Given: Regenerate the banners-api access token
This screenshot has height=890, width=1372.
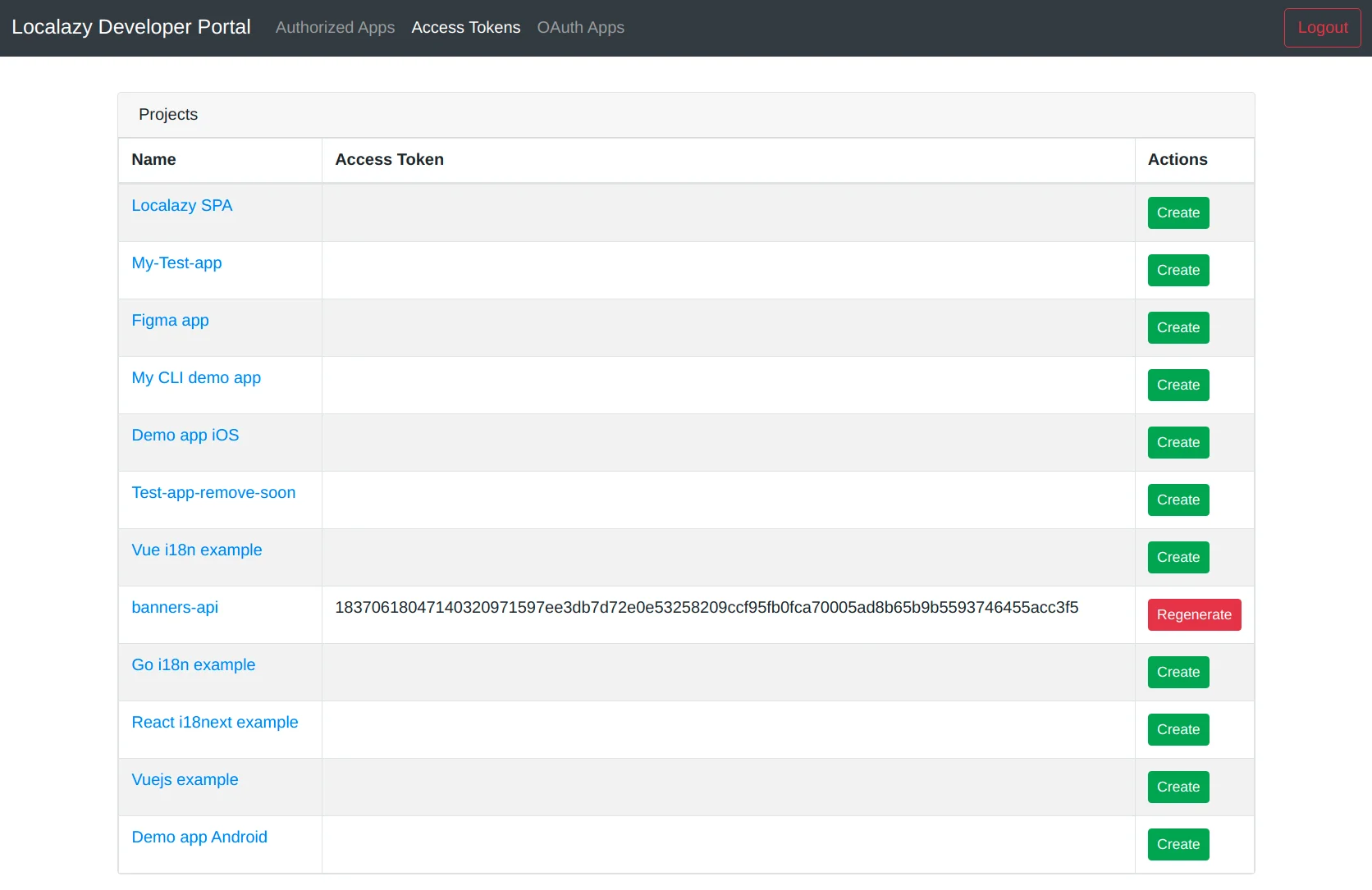Looking at the screenshot, I should 1193,615.
